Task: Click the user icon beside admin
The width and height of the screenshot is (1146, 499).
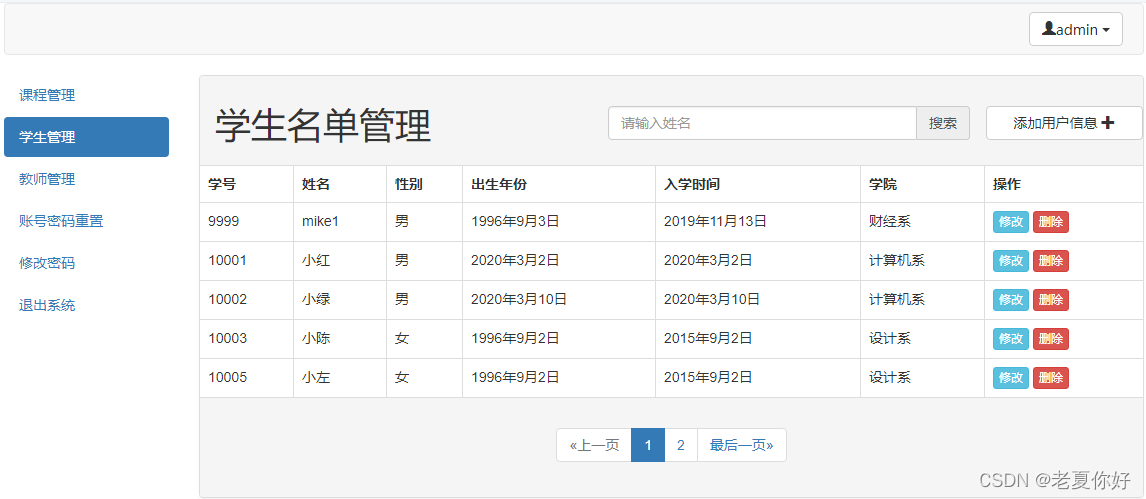Action: 1049,28
